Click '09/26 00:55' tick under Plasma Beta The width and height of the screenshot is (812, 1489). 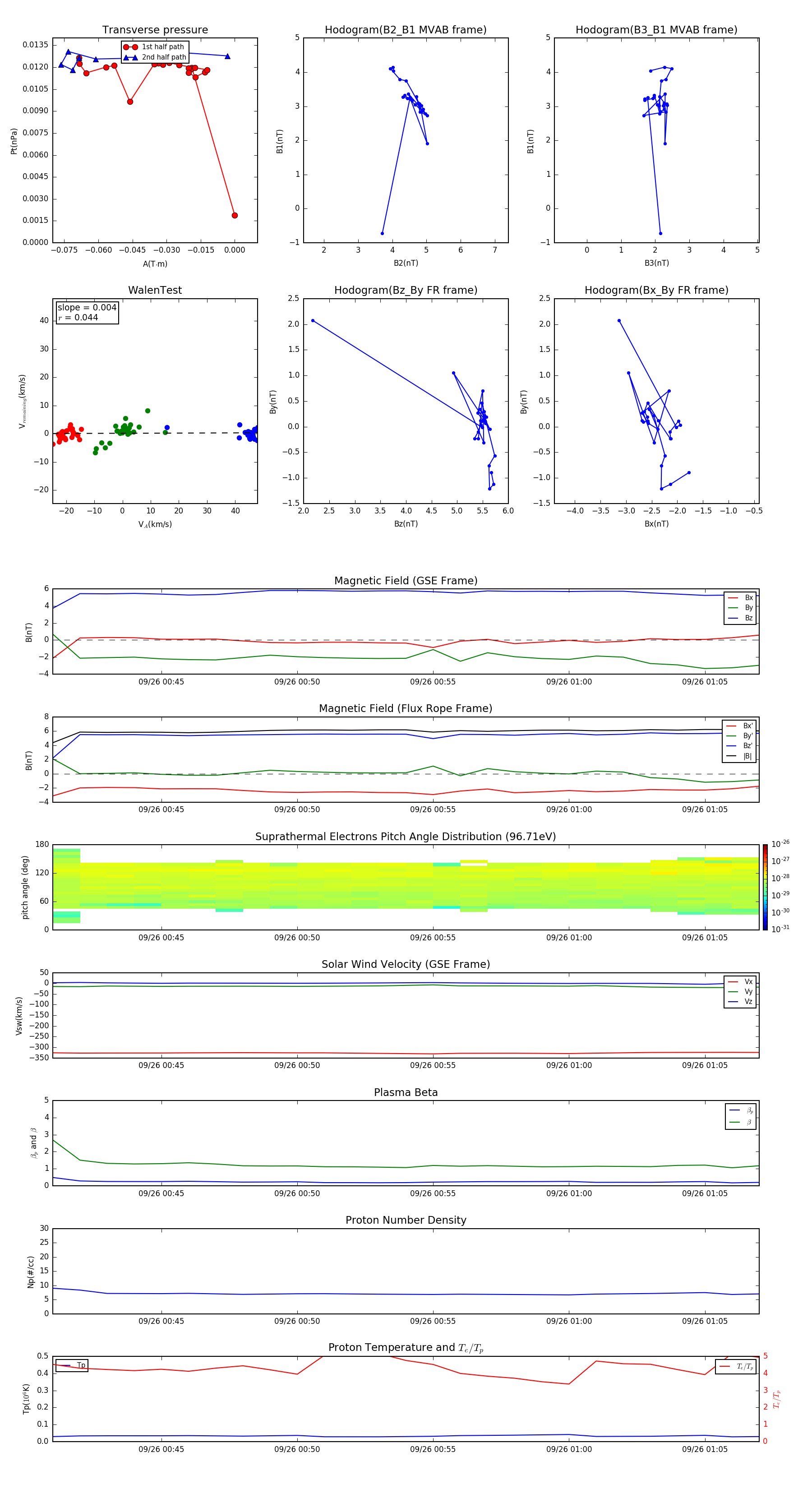pyautogui.click(x=433, y=1193)
